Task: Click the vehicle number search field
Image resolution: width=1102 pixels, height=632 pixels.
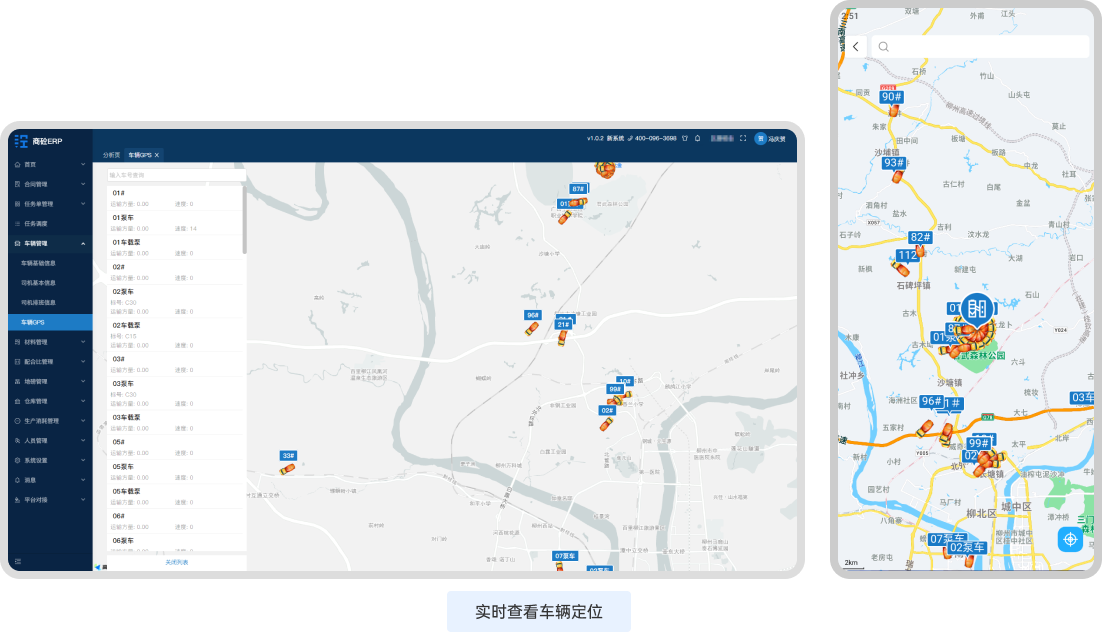Action: click(x=176, y=174)
